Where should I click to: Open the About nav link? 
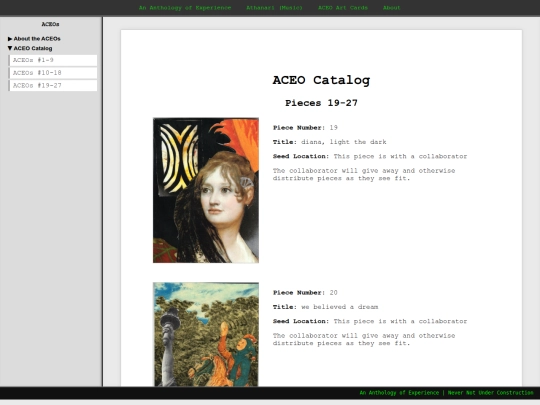pos(392,8)
